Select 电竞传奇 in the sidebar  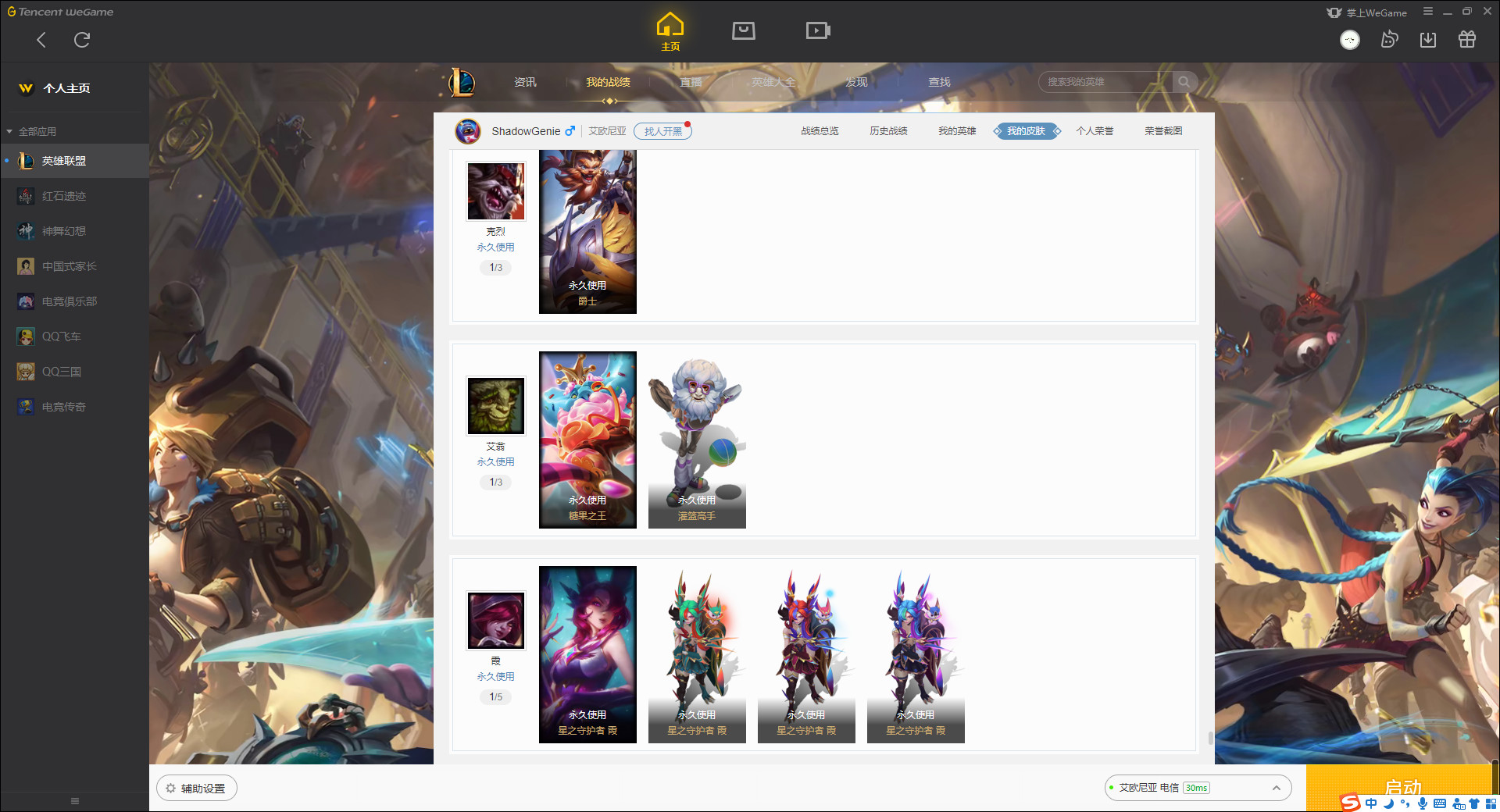click(74, 407)
